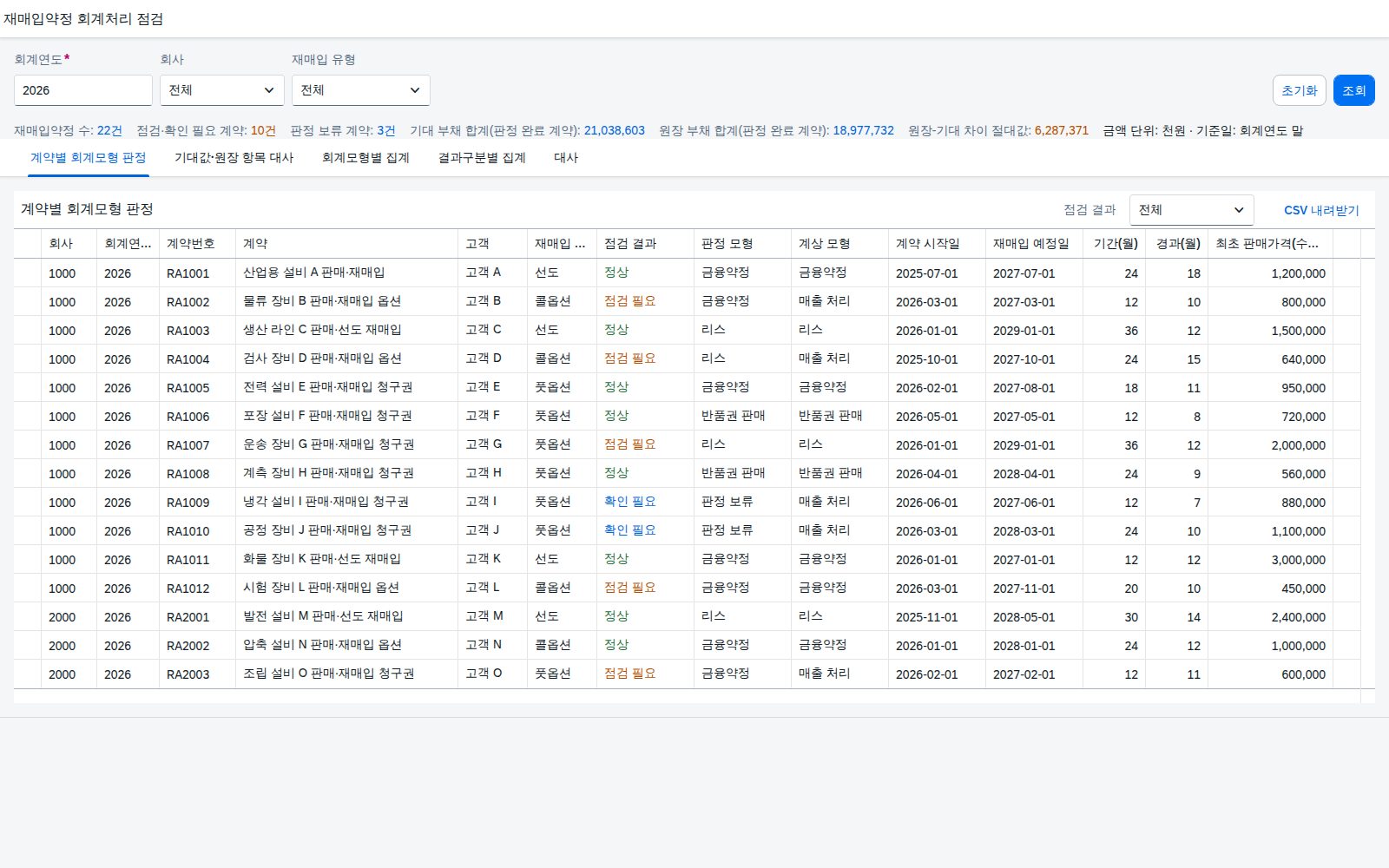This screenshot has width=1389, height=868.
Task: Click the 경과(월) column header
Action: tap(1177, 244)
